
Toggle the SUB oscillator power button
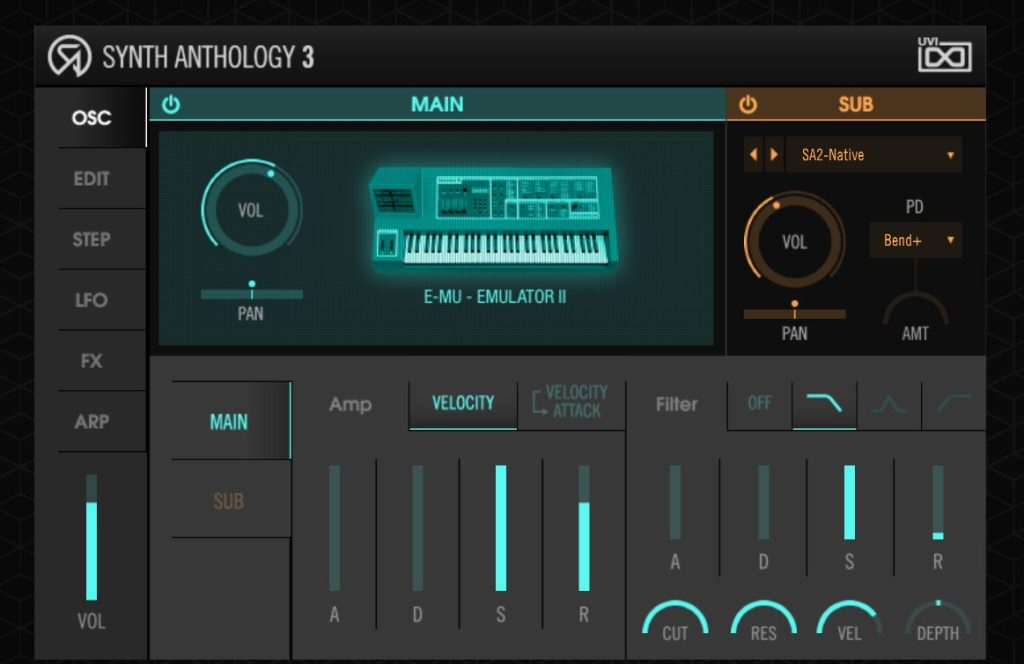point(748,105)
